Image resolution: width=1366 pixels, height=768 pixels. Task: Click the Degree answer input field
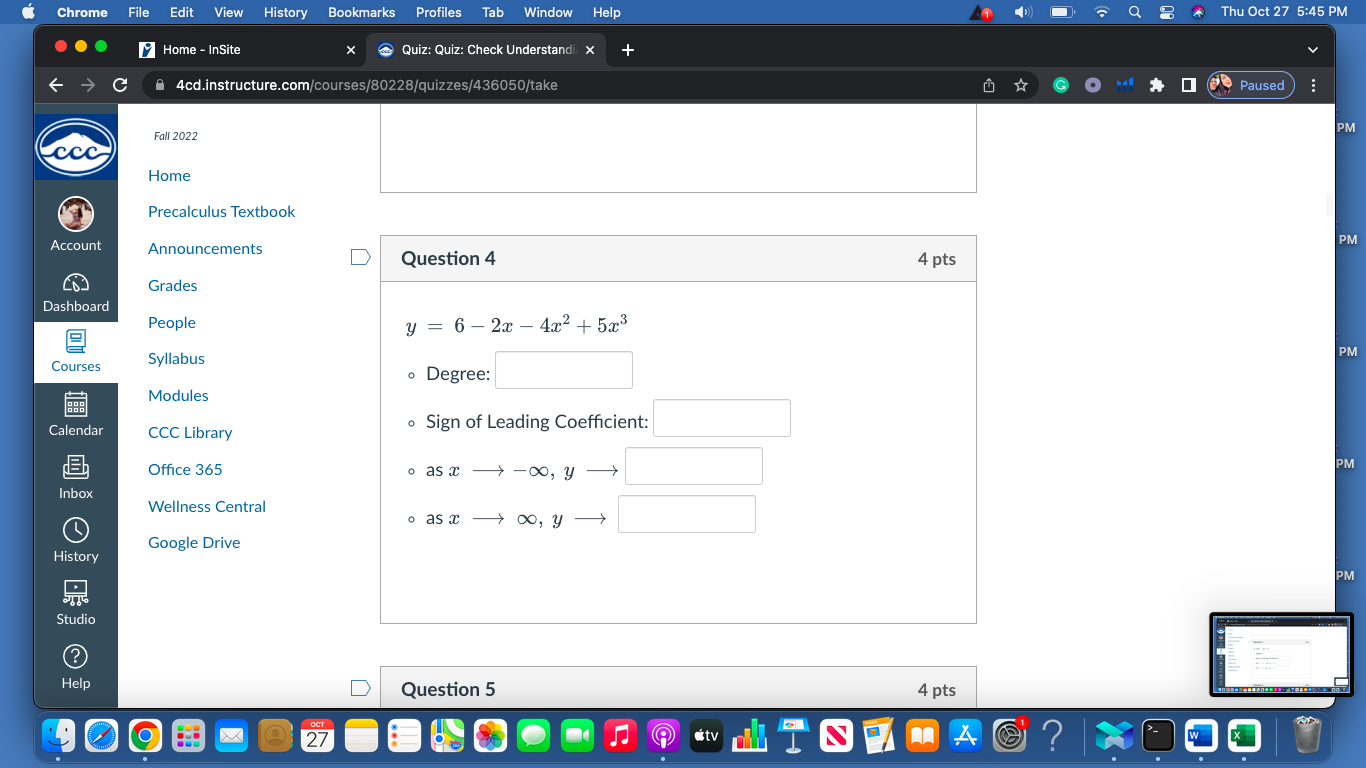(563, 370)
